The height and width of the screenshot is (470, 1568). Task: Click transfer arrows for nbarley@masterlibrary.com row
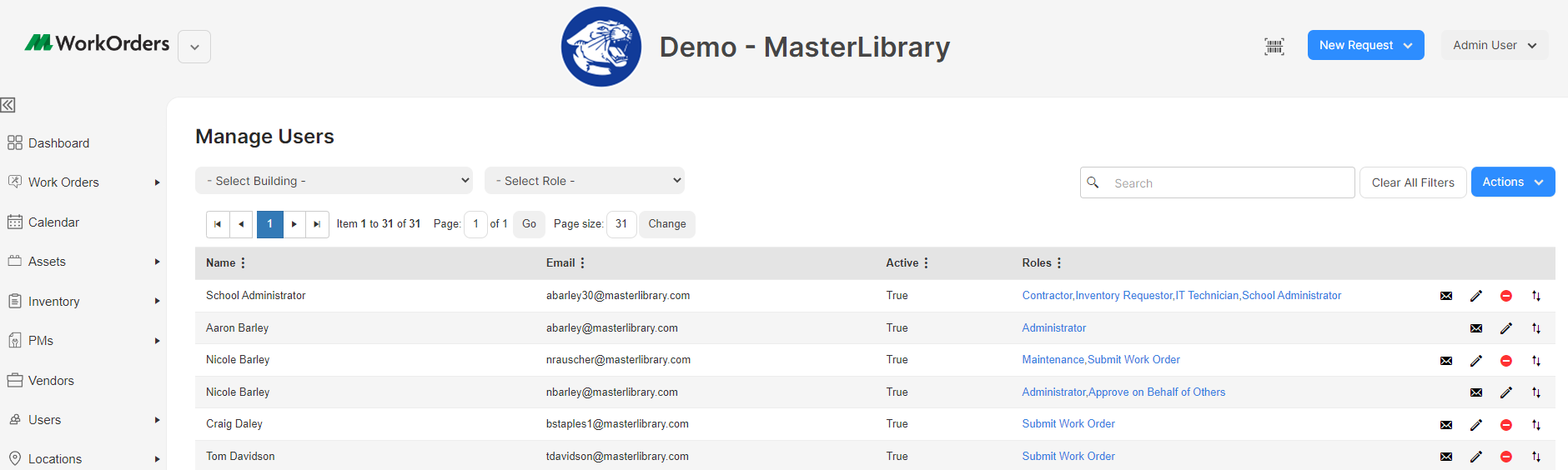[1536, 392]
